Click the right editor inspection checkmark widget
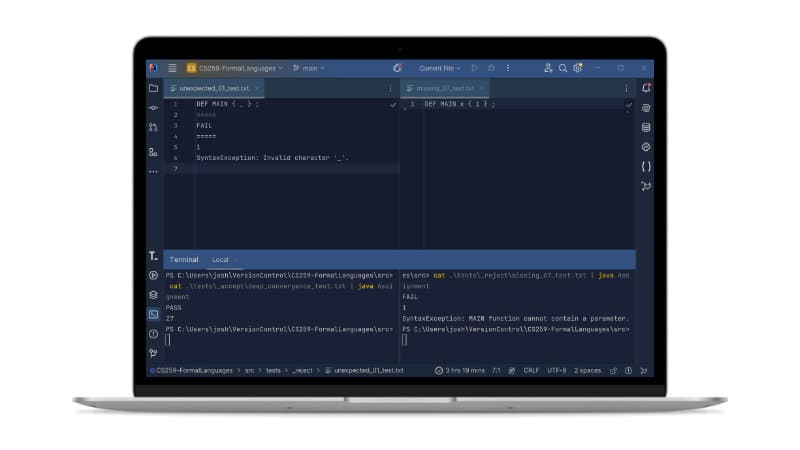Viewport: 800px width, 450px height. [x=629, y=104]
